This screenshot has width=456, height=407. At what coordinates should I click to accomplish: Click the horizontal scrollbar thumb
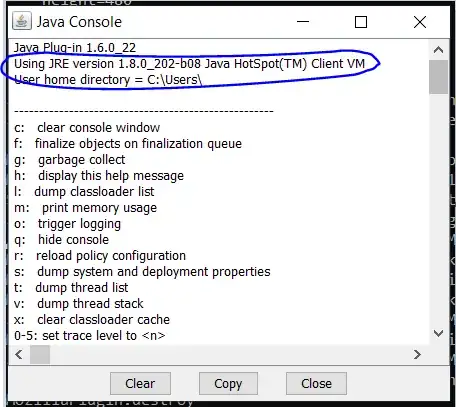[40, 354]
